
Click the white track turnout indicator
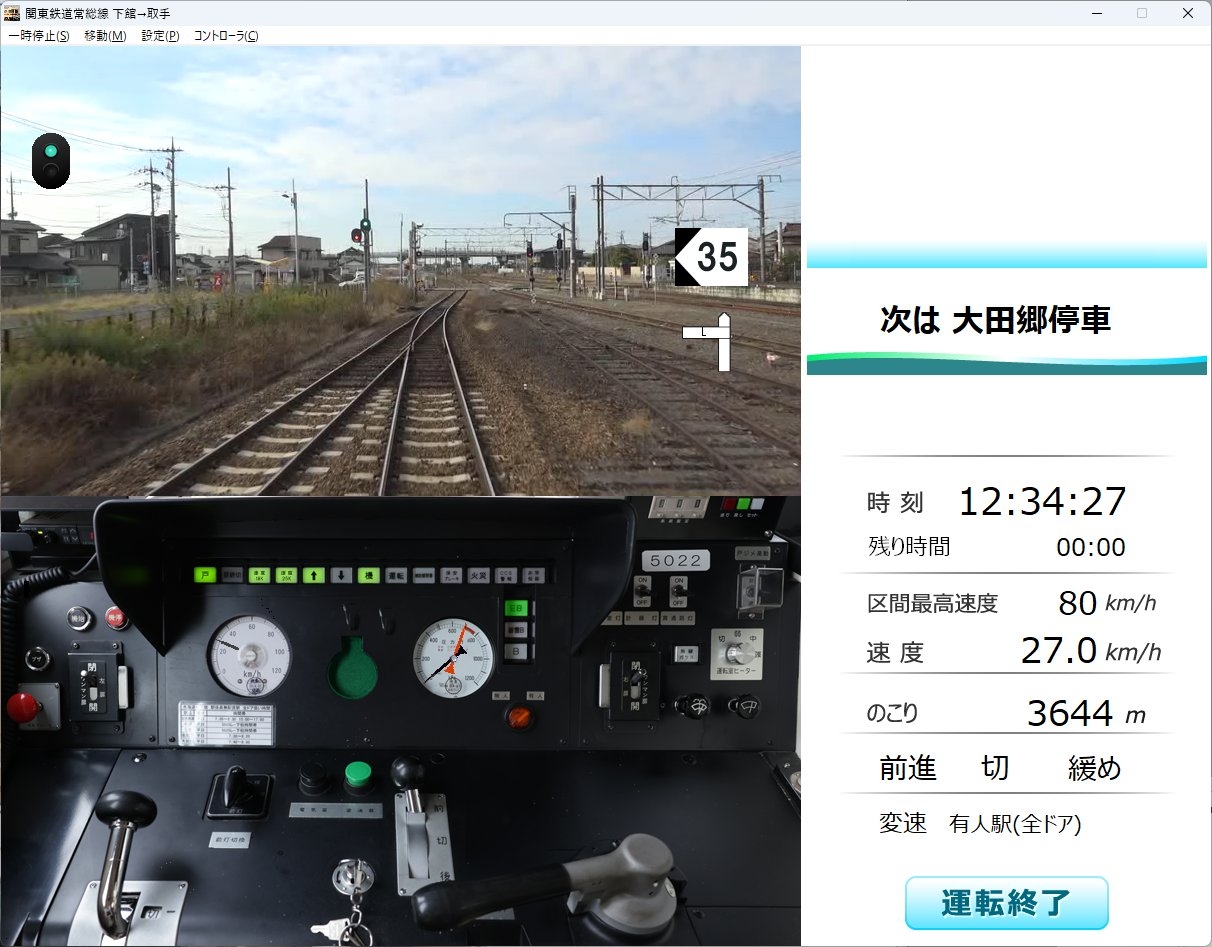[x=709, y=341]
